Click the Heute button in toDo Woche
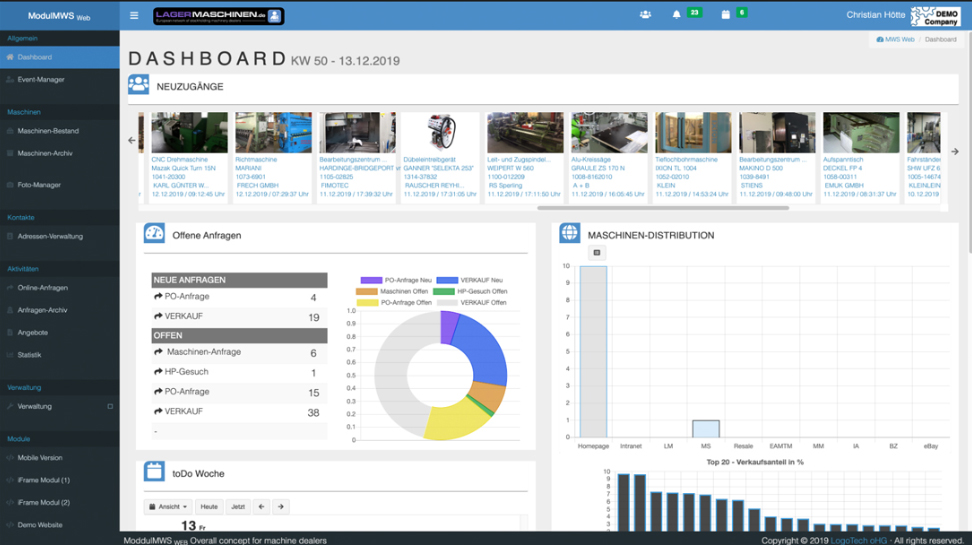This screenshot has height=545, width=972. click(209, 507)
